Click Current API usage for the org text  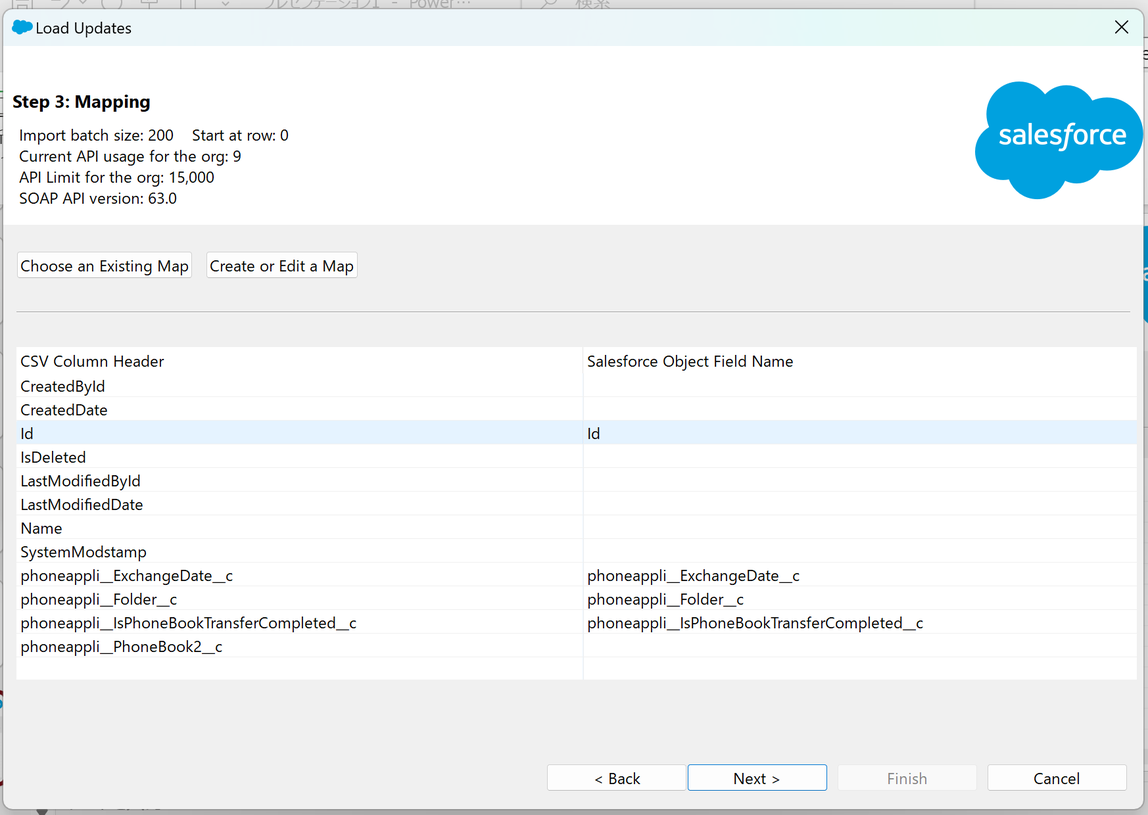pos(130,156)
